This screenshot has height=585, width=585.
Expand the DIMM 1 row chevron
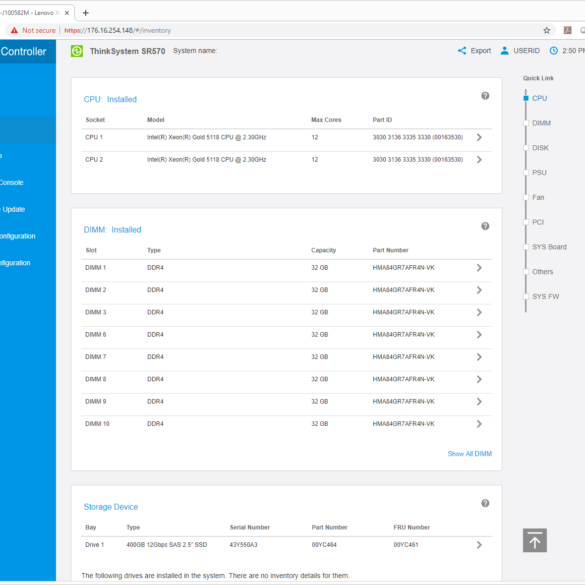coord(479,268)
